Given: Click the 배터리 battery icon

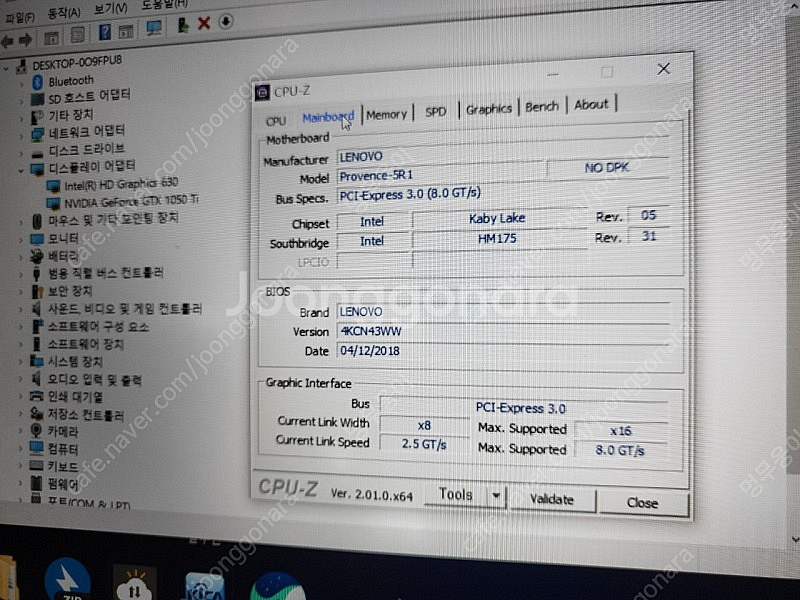Looking at the screenshot, I should tap(36, 256).
